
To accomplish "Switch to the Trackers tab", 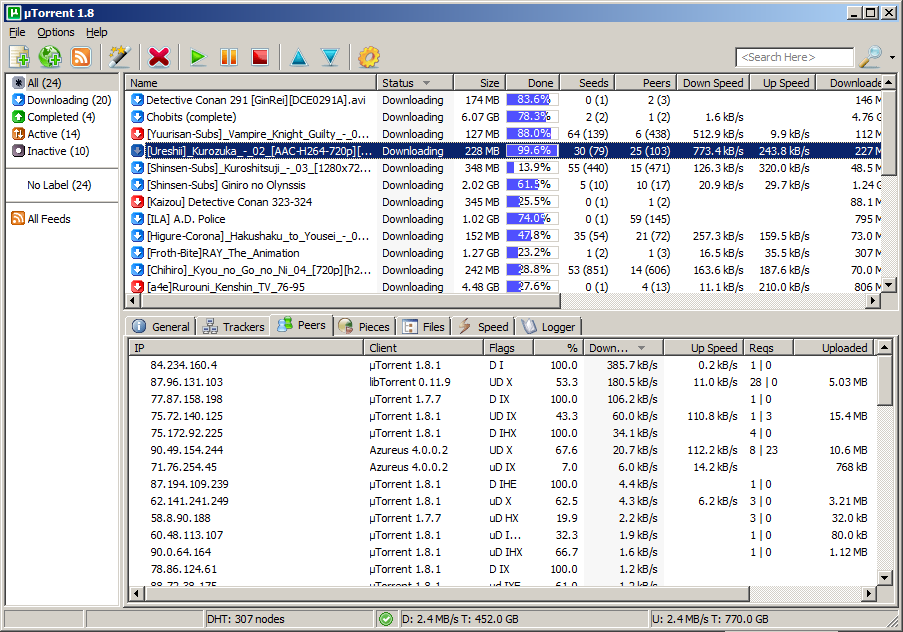I will click(233, 327).
